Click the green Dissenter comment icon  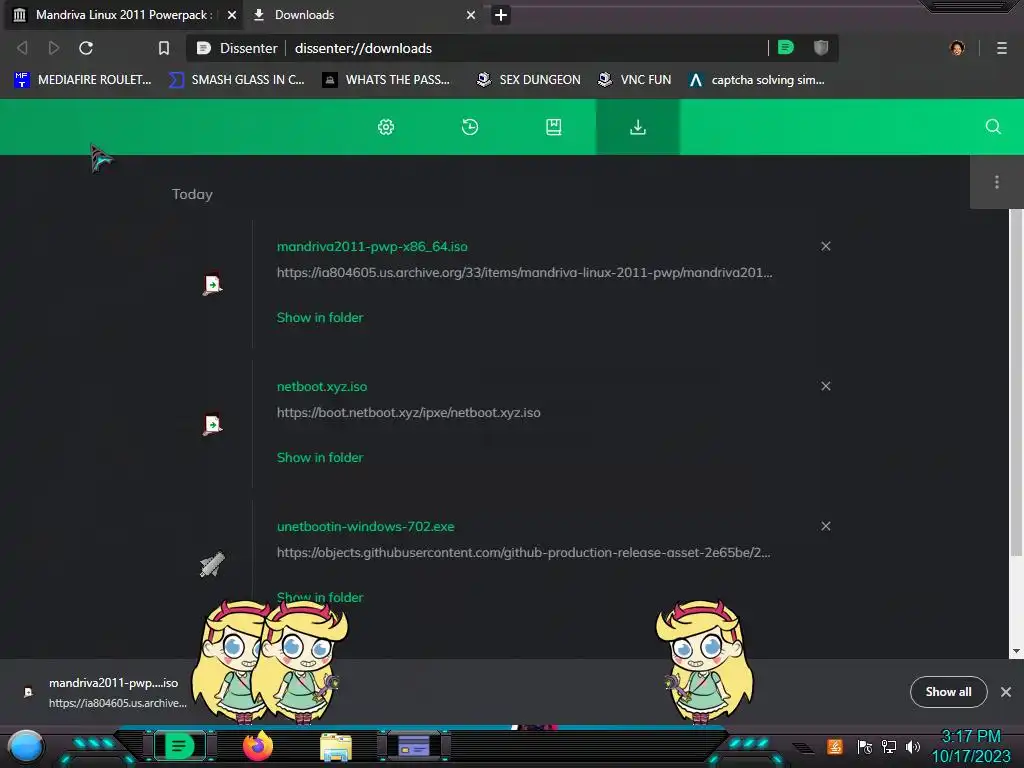786,47
